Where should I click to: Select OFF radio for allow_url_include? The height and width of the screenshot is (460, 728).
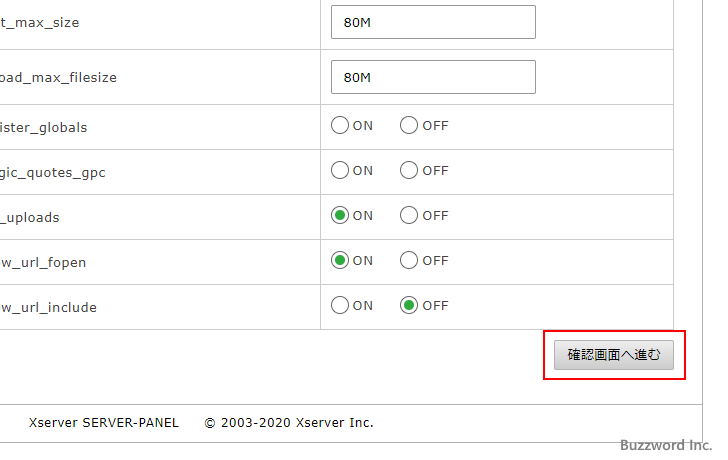[x=409, y=306]
